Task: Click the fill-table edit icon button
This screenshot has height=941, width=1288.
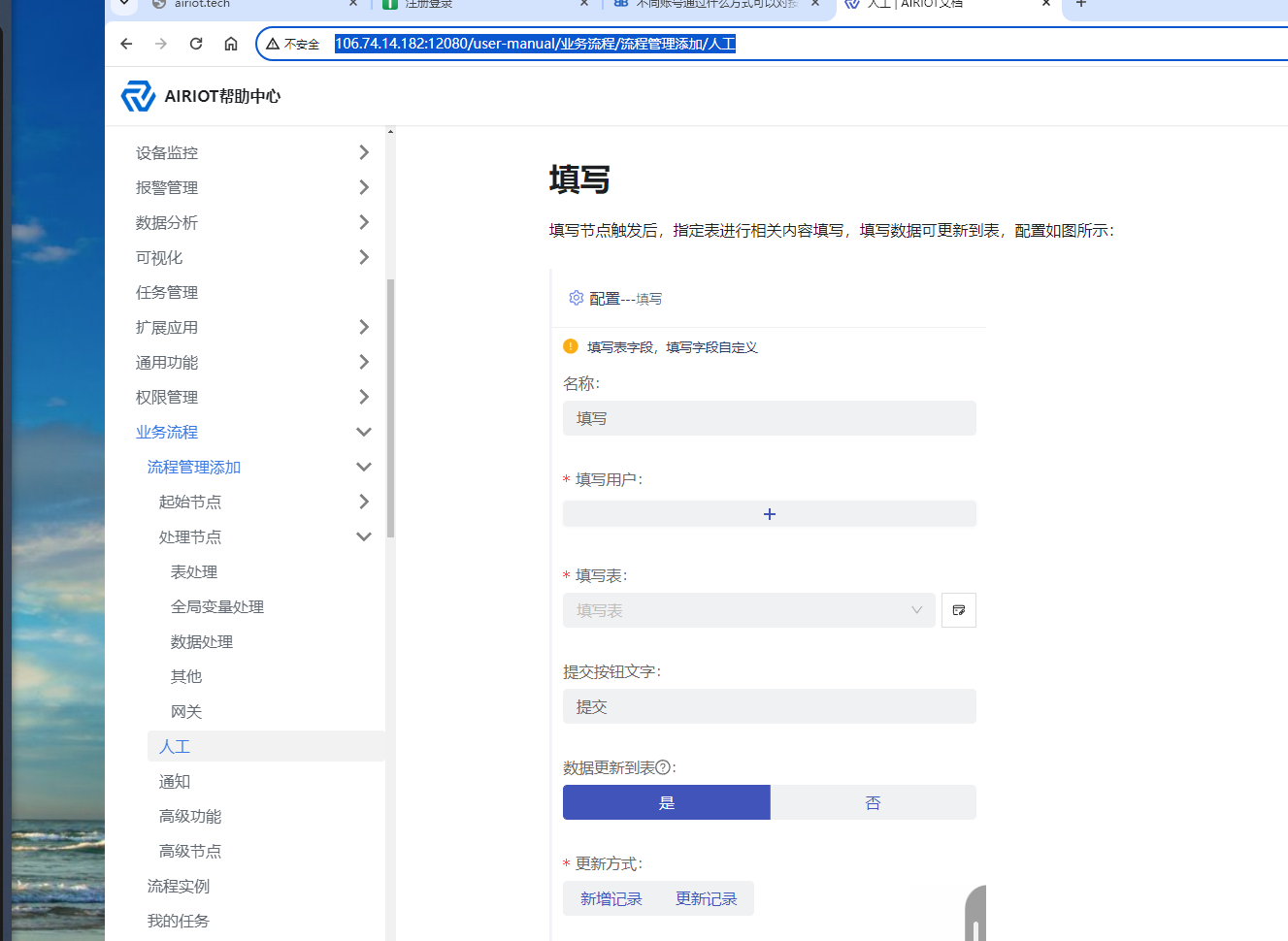Action: (959, 610)
